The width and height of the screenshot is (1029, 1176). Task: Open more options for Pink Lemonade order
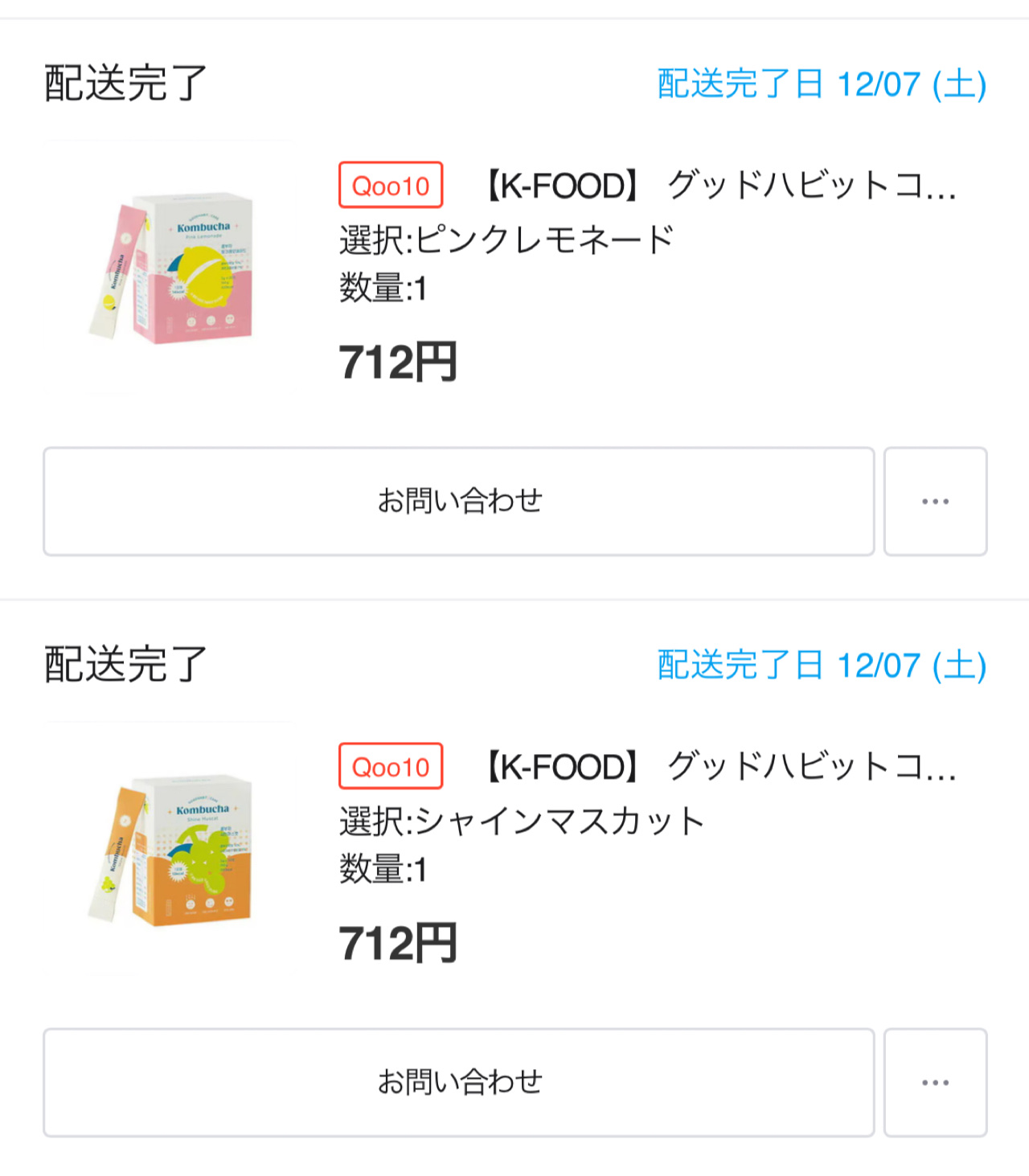[935, 502]
